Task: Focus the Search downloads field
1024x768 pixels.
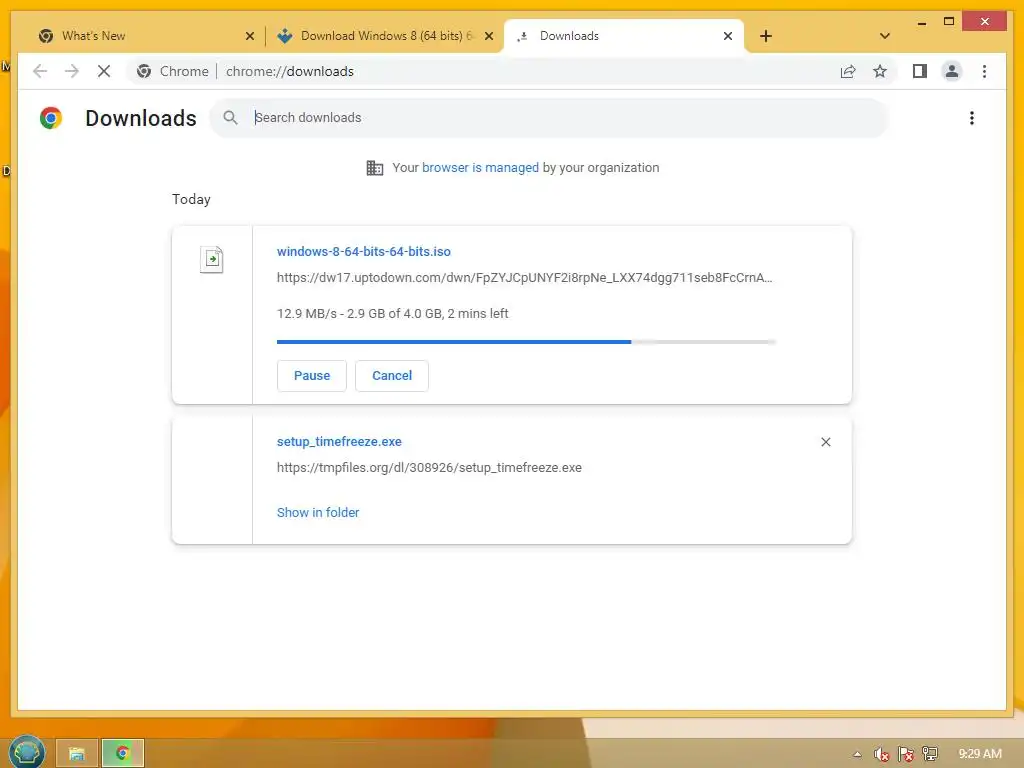Action: [x=549, y=118]
